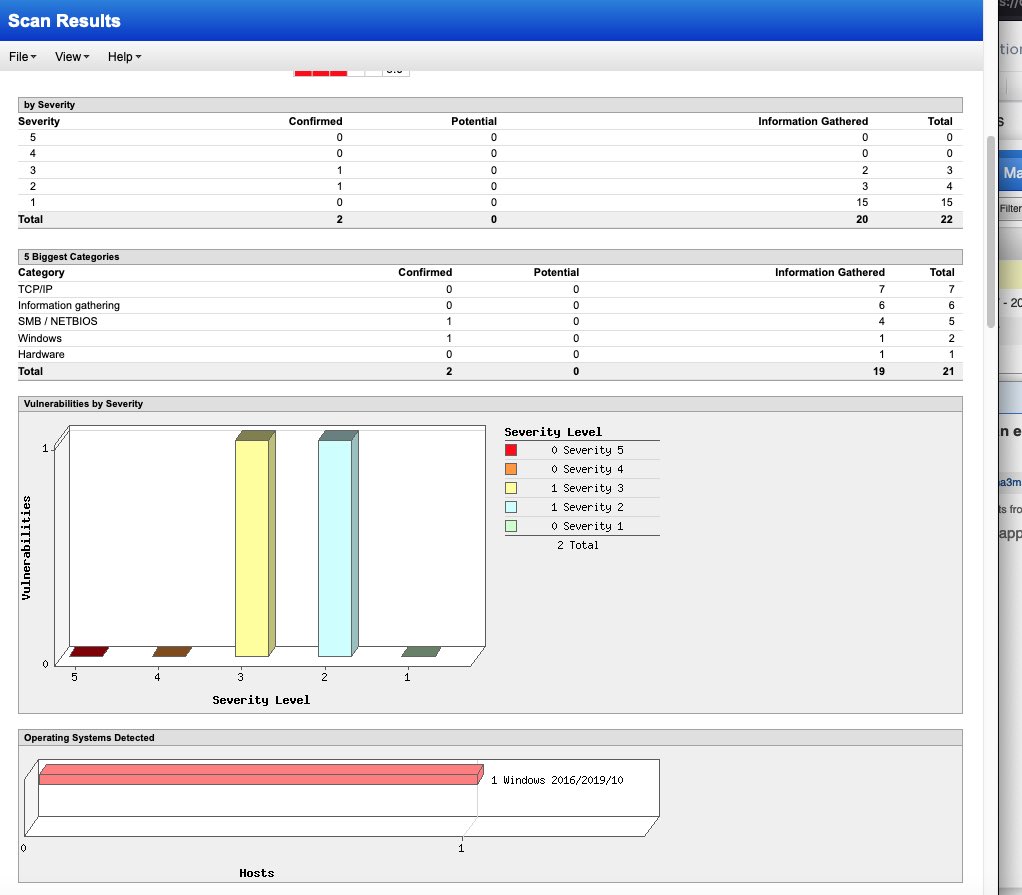Click the 'Hosts' axis label
The width and height of the screenshot is (1022, 895).
pos(257,873)
